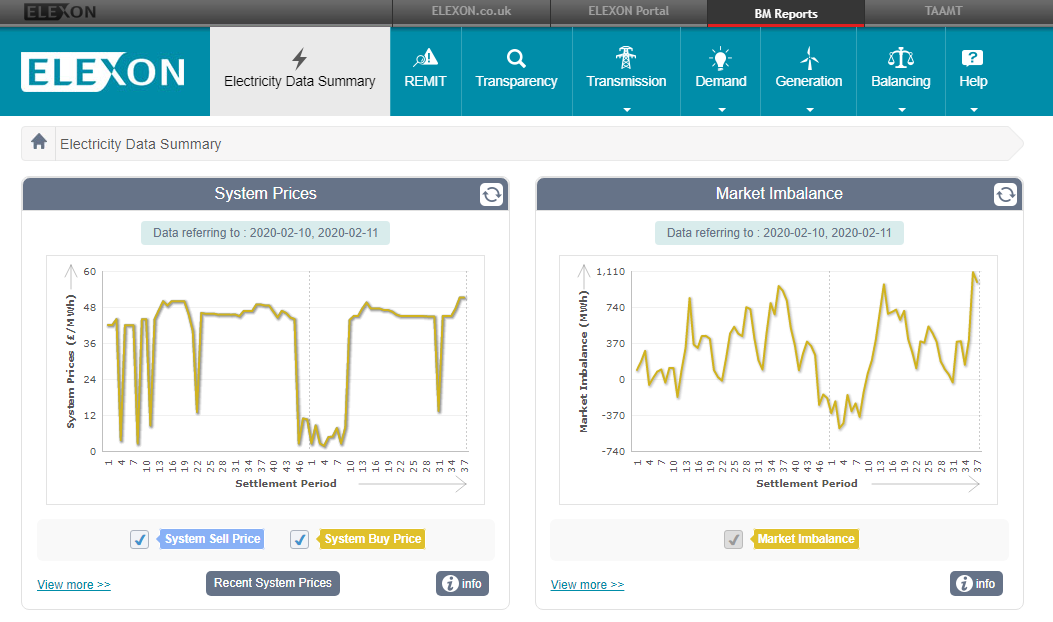Expand the Balancing menu arrow
This screenshot has height=622, width=1053.
[902, 109]
